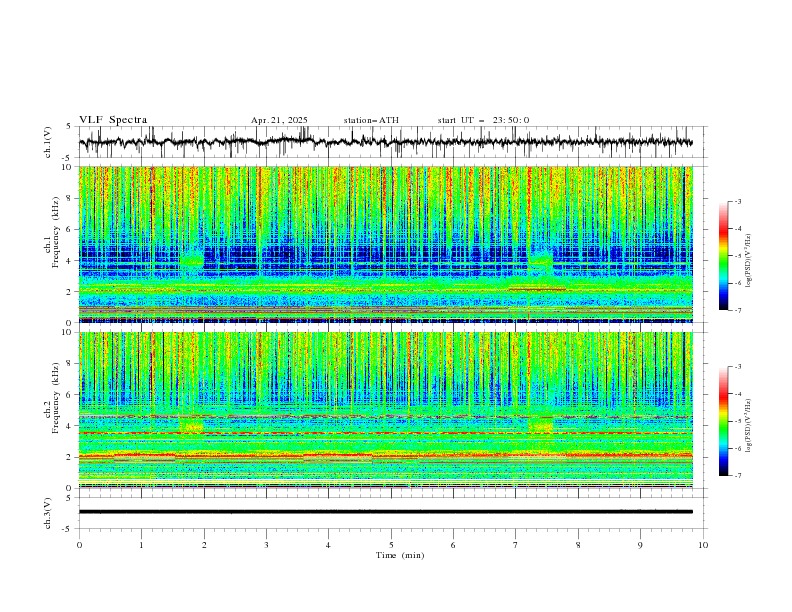Image resolution: width=792 pixels, height=612 pixels.
Task: Click time axis tick "6"
Action: [453, 545]
